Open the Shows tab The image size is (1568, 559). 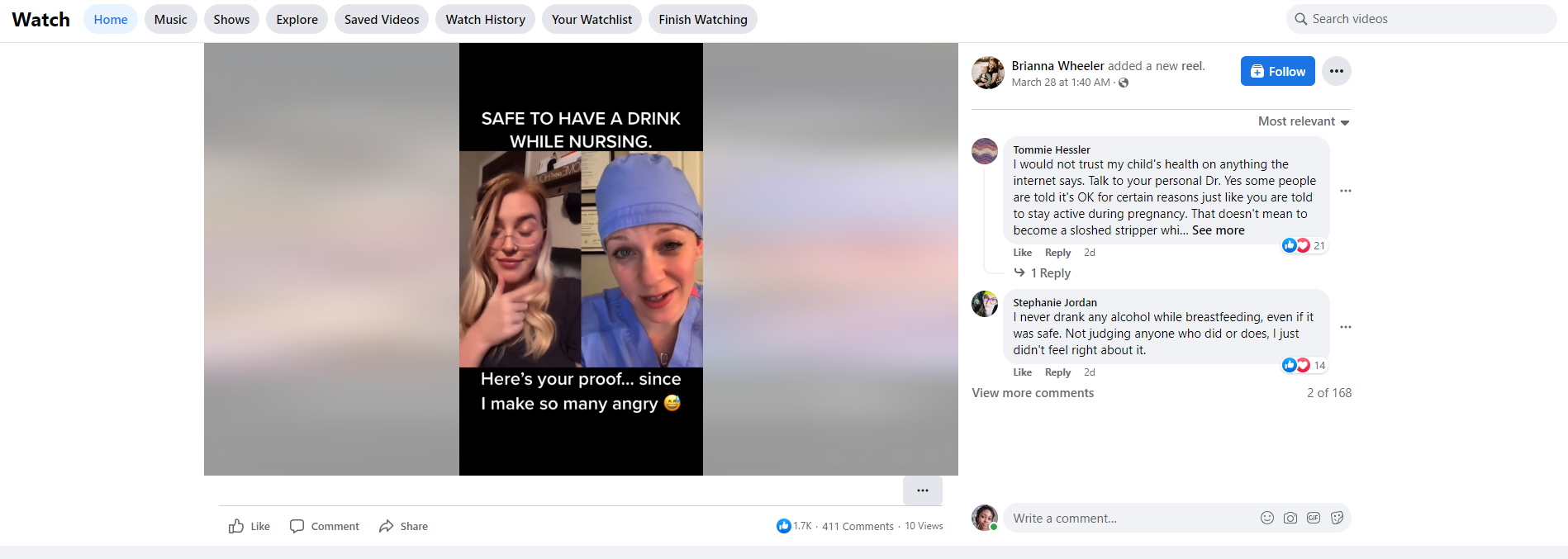tap(231, 19)
